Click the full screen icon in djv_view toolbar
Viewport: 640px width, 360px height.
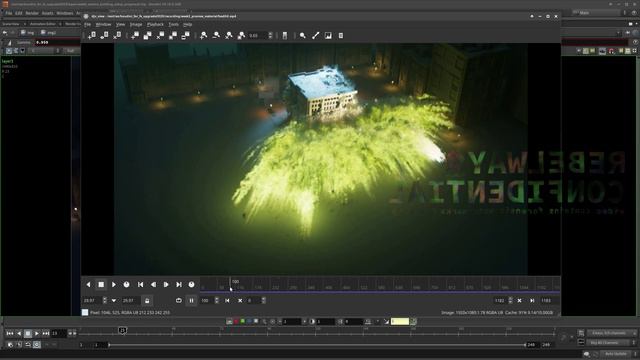coord(186,36)
